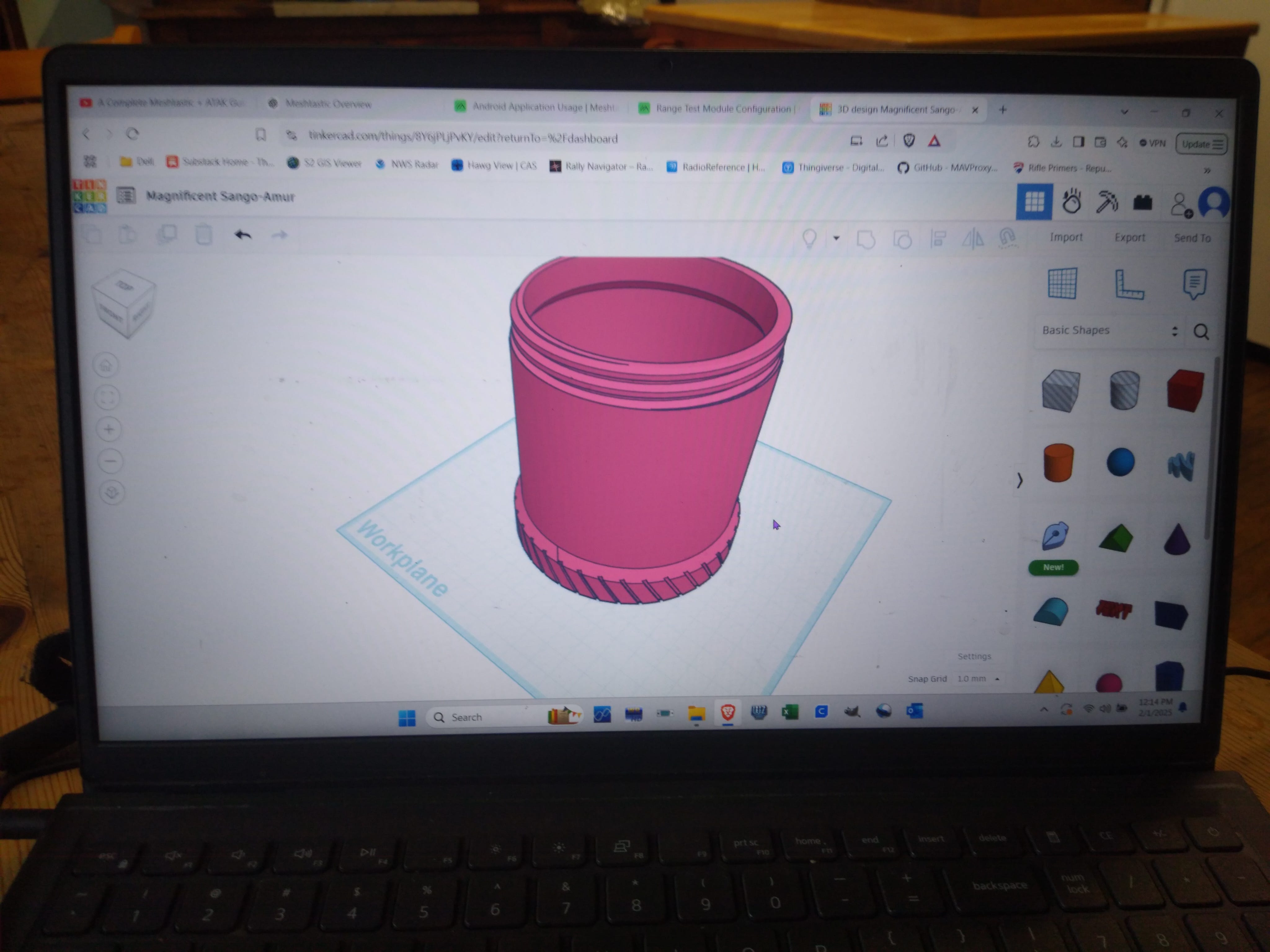Click the Home view button
Screen dimensions: 1270x952
tap(106, 365)
